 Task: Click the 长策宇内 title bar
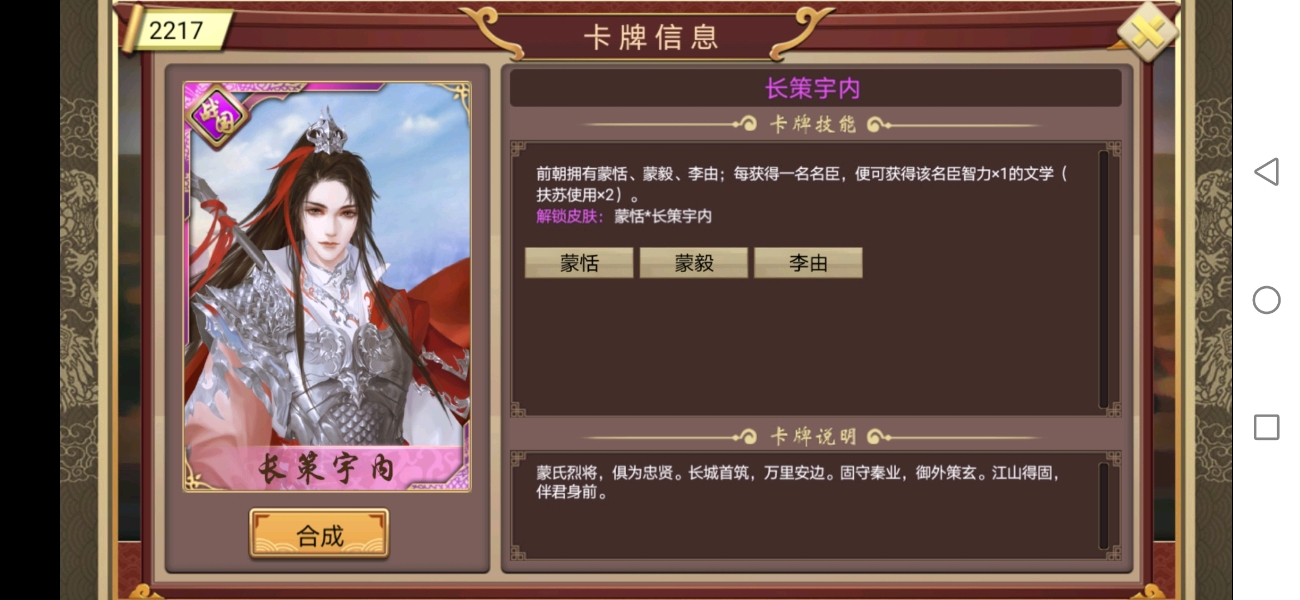coord(815,88)
